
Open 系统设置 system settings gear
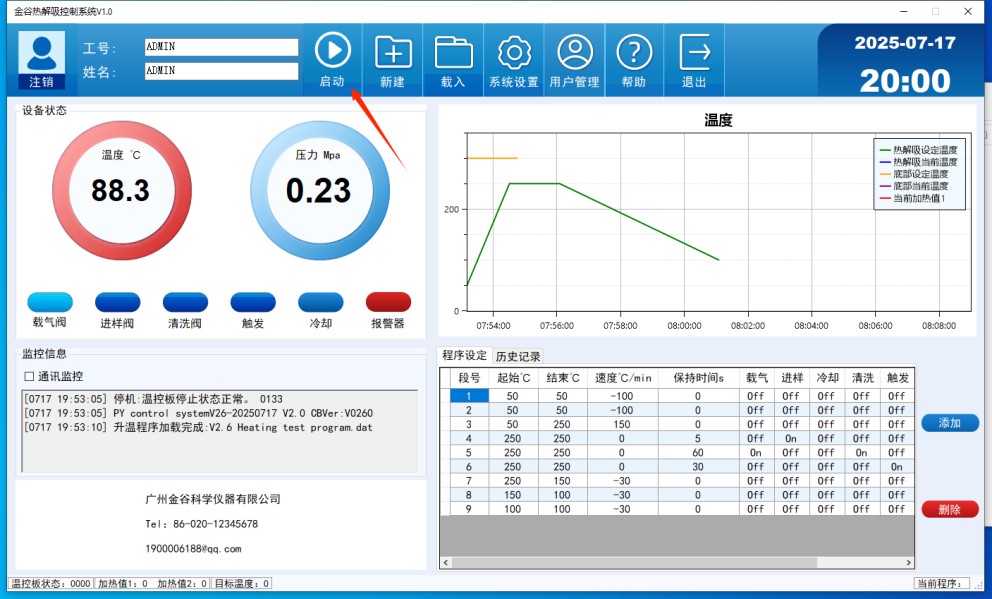point(514,52)
